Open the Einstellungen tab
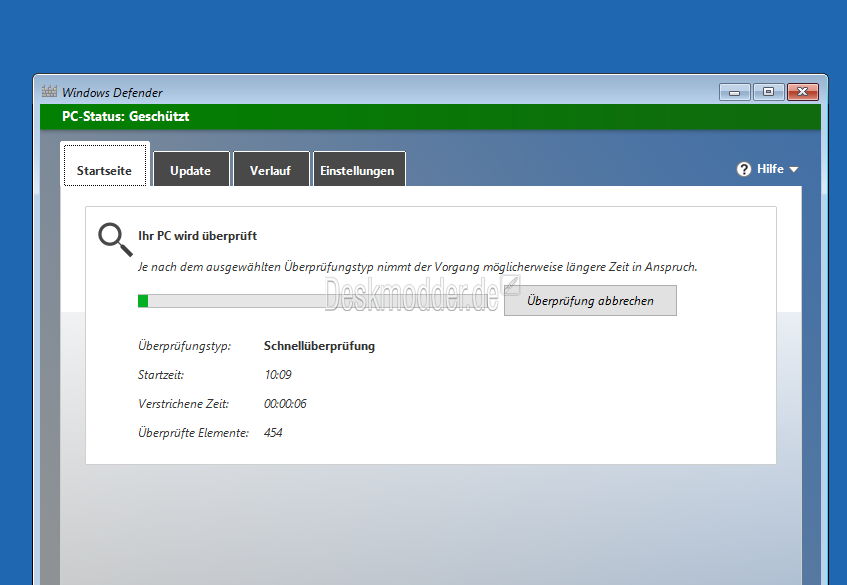This screenshot has width=847, height=585. tap(359, 170)
